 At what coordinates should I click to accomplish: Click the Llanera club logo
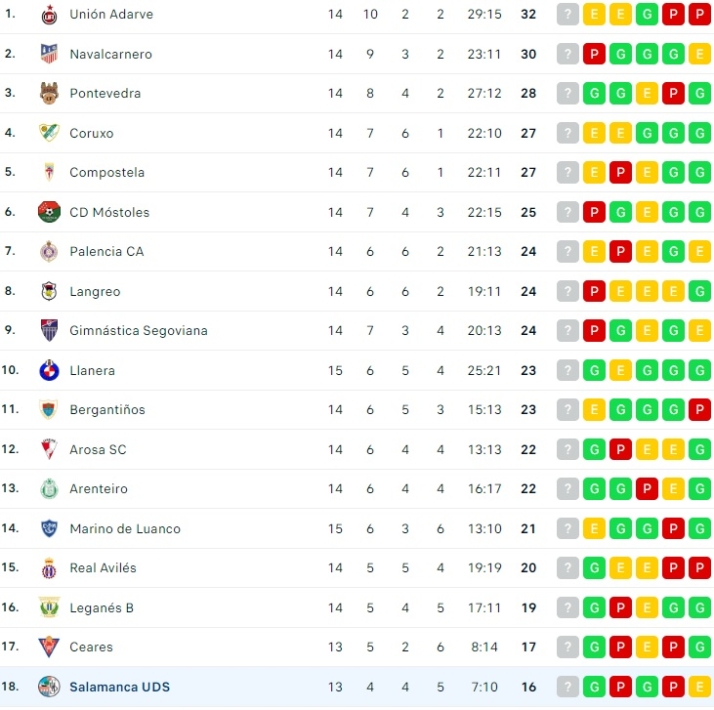tap(49, 370)
